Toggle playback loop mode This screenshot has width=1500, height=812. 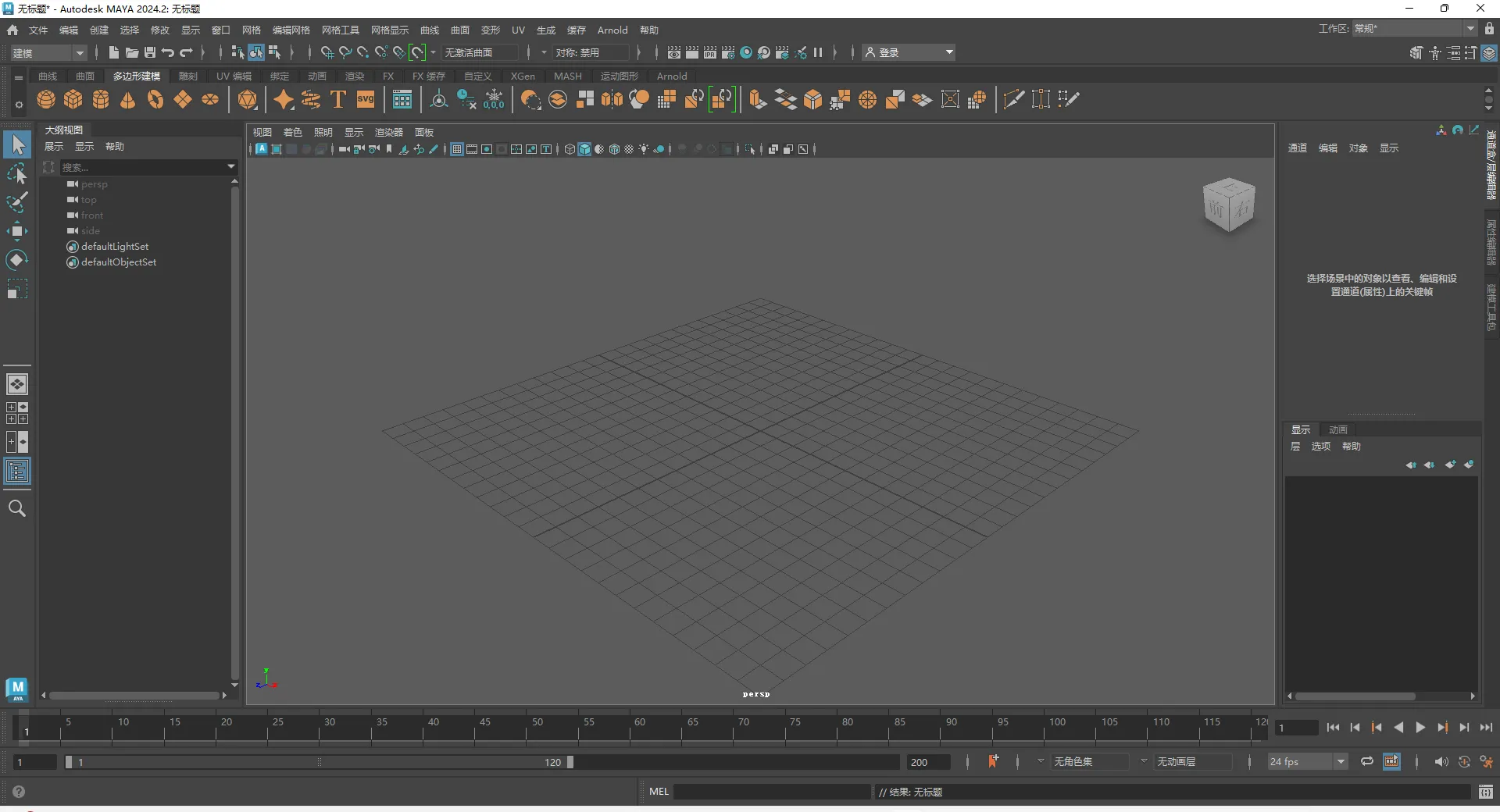click(x=1366, y=761)
